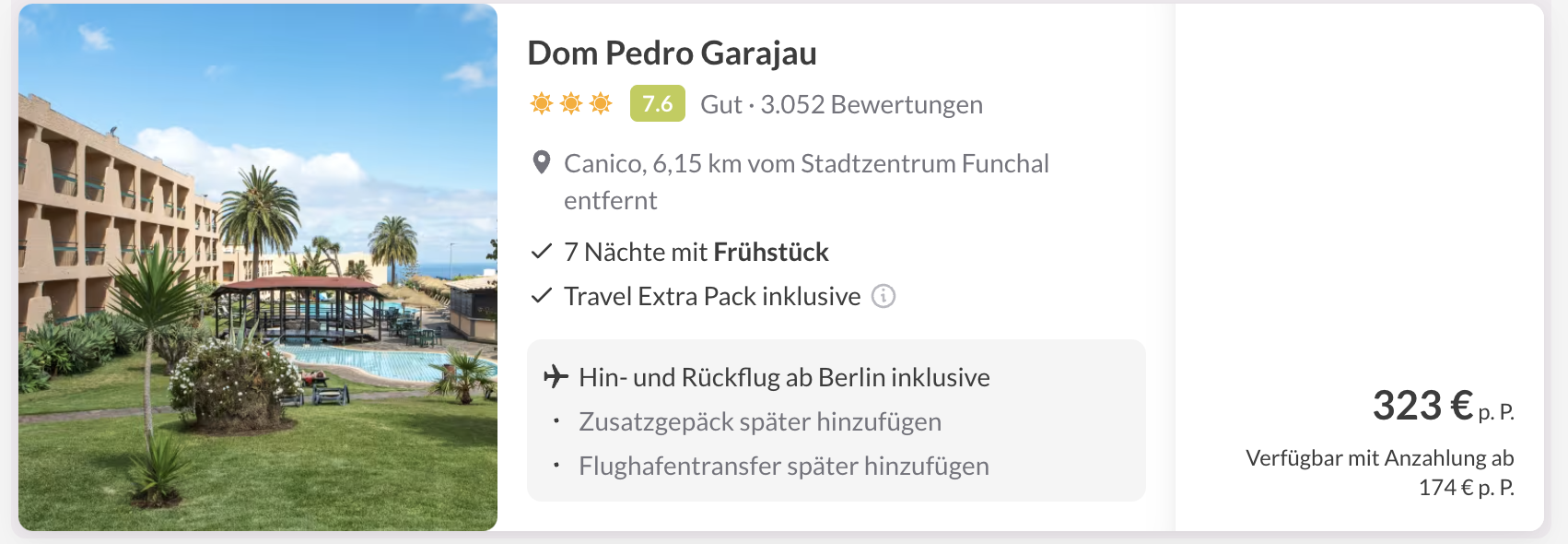Click the location pin icon
Screen dimensions: 1568x544
point(542,163)
